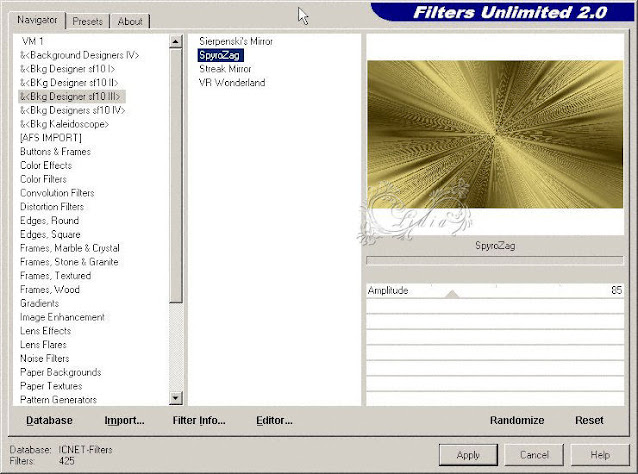Viewport: 638px width, 474px height.
Task: Apply the SpyroZag filter
Action: 468,455
